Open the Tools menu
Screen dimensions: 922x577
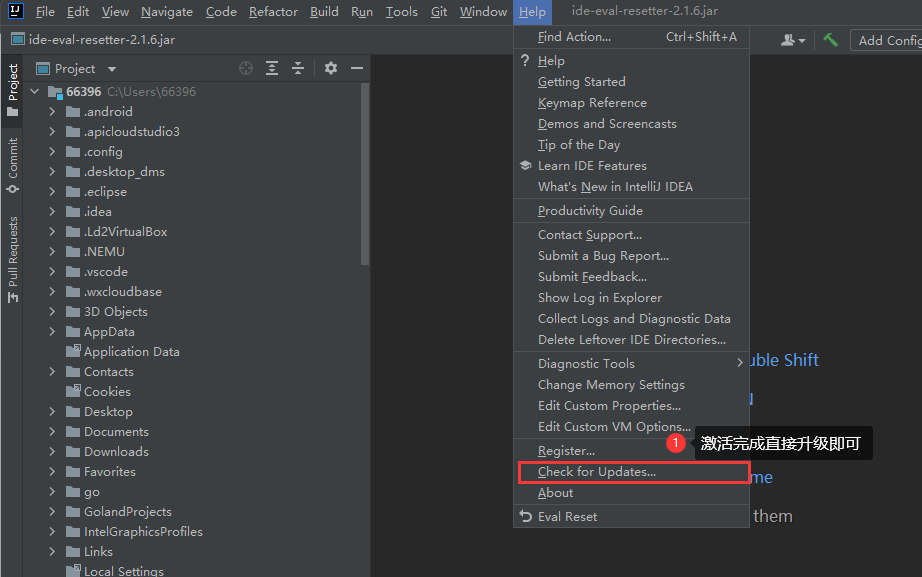click(x=402, y=12)
